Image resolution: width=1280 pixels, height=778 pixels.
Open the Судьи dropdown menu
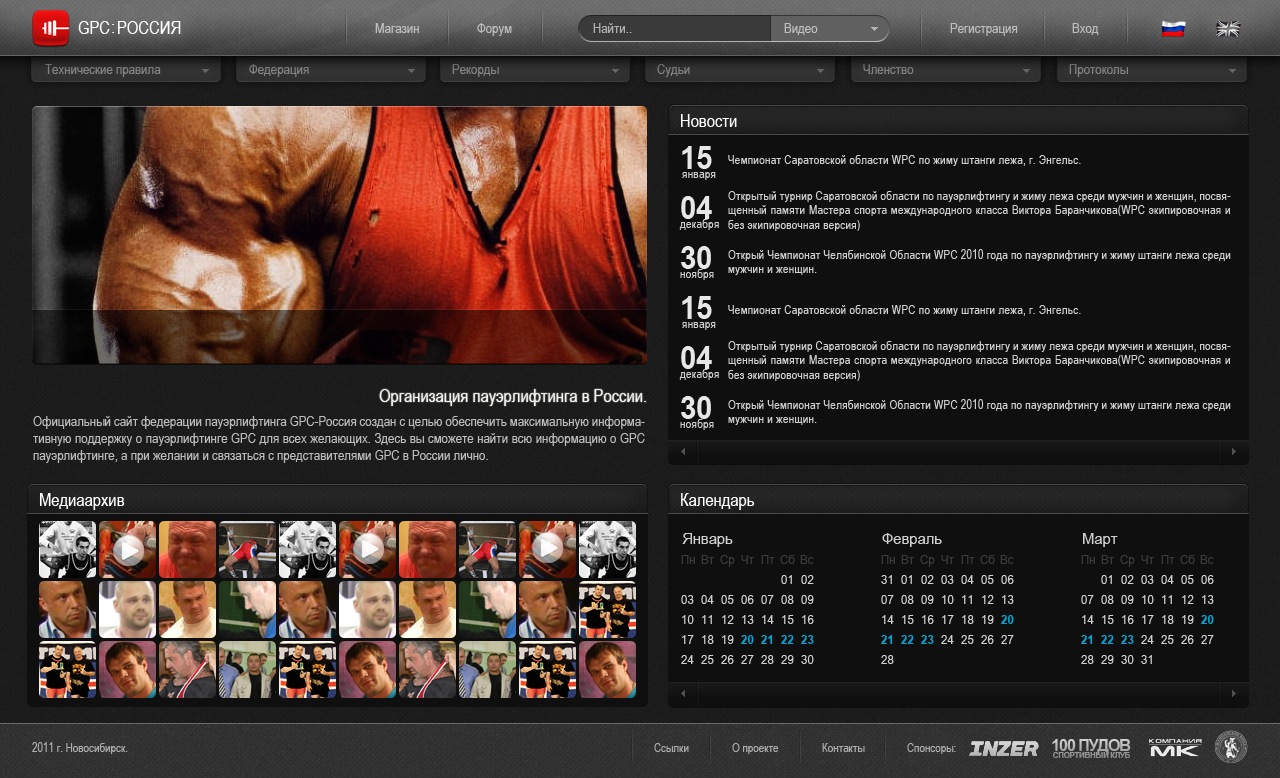coord(740,70)
